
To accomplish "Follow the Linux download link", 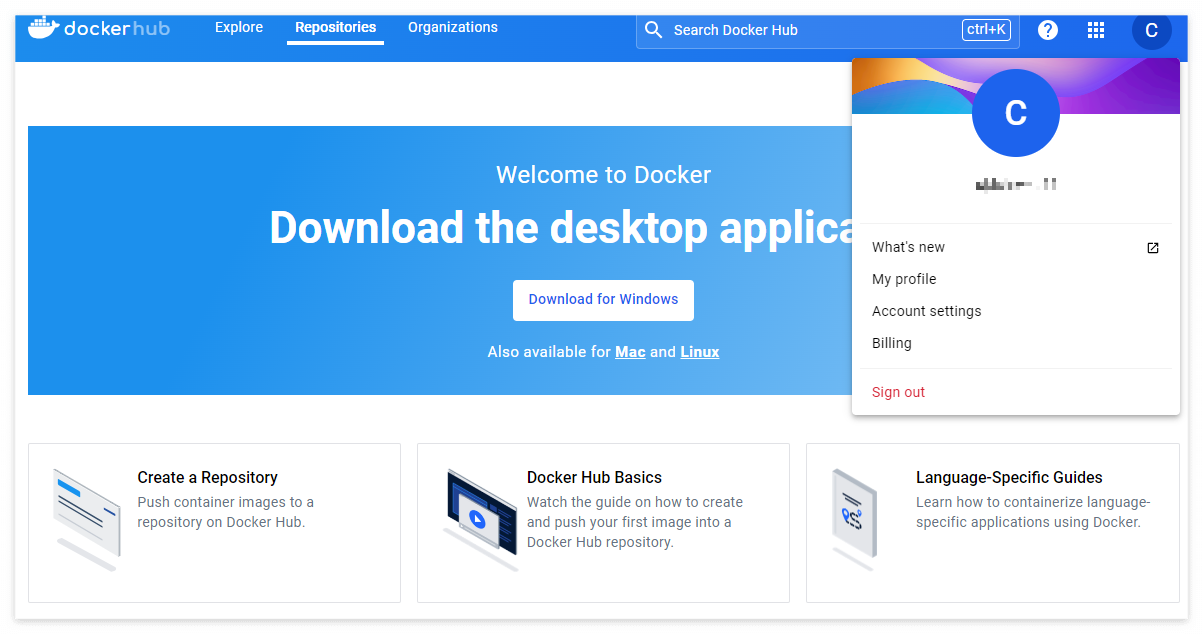I will pos(700,352).
